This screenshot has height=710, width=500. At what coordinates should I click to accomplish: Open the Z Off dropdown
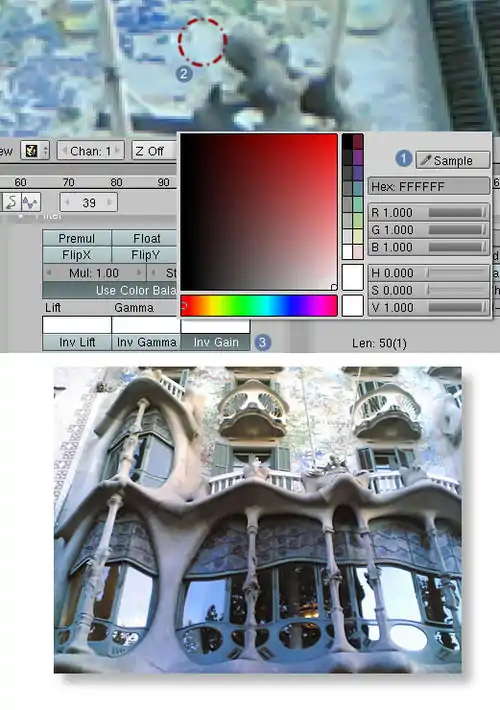154,151
